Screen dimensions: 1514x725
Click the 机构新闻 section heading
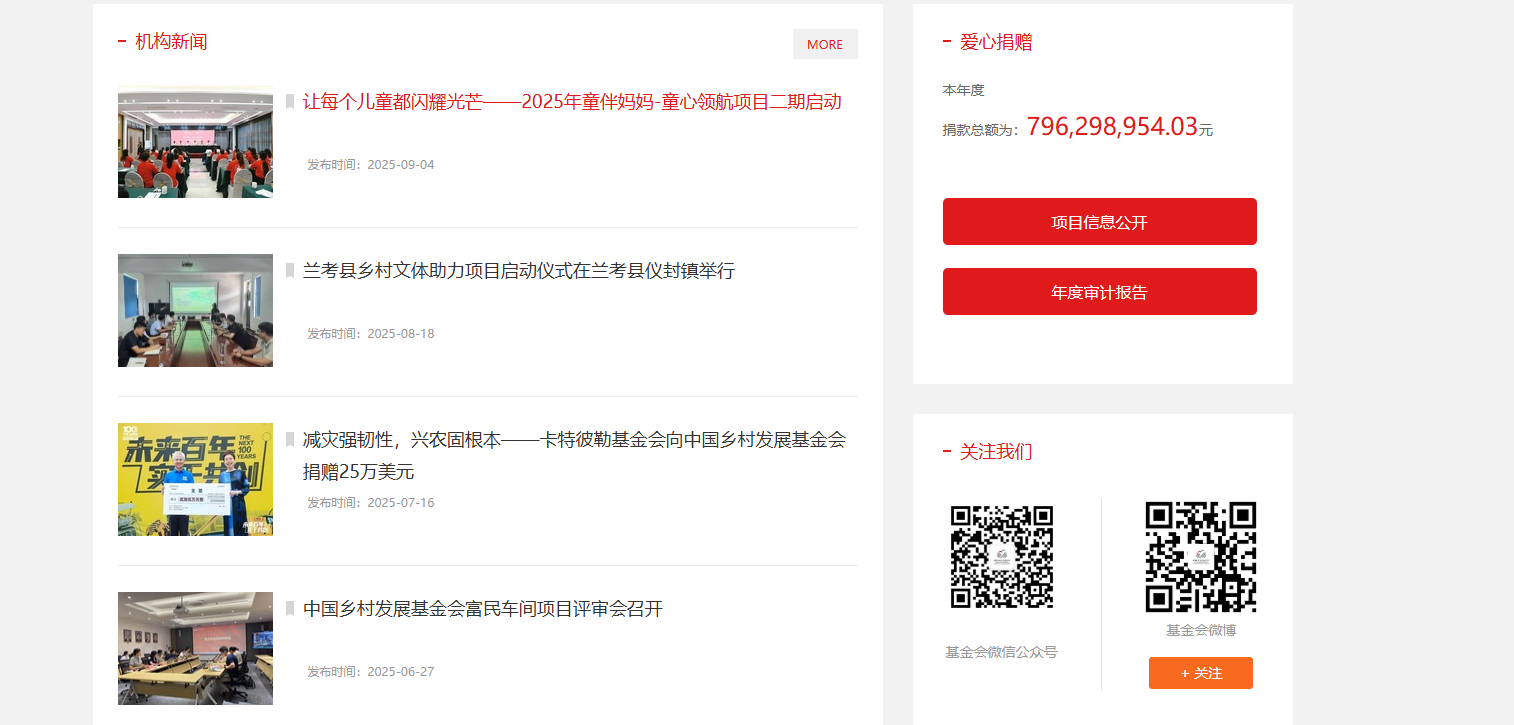[171, 42]
